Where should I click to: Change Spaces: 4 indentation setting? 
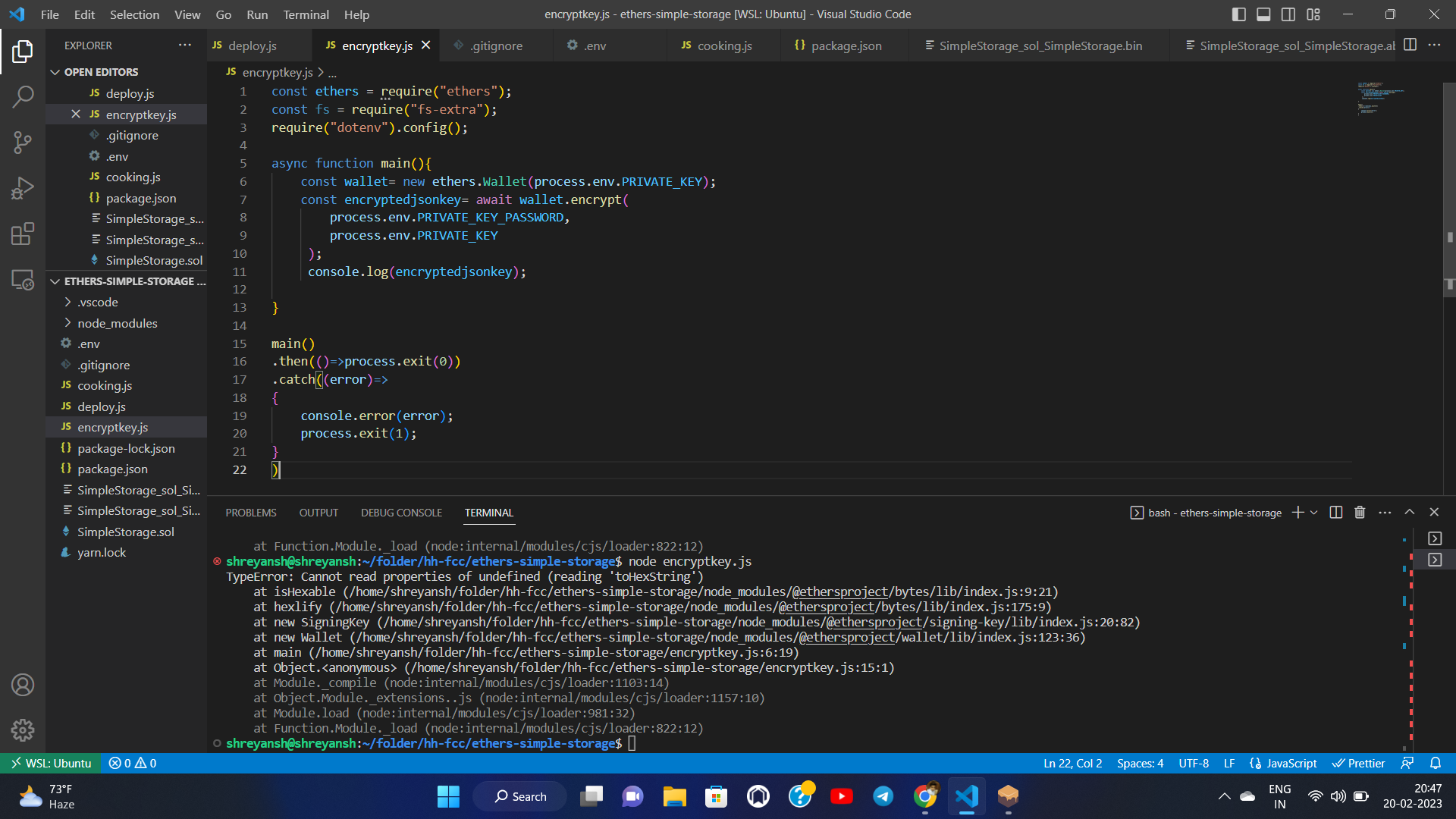[1140, 763]
